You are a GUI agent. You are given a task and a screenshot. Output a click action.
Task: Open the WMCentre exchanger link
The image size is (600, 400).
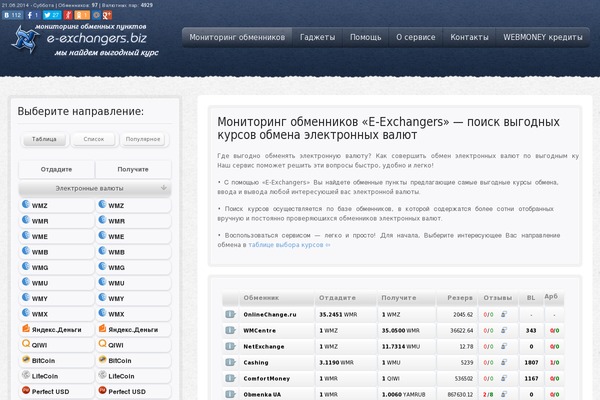click(259, 331)
